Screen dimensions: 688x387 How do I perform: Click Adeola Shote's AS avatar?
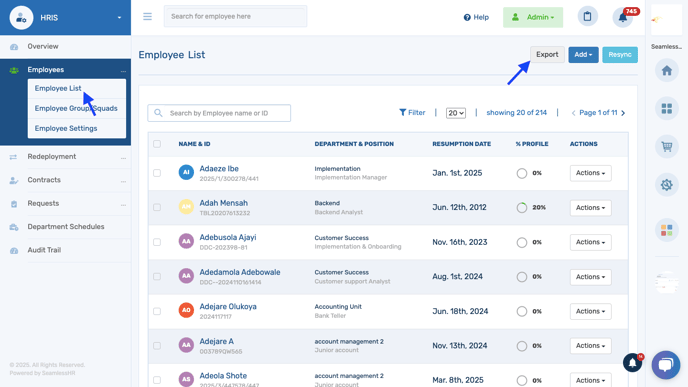[186, 379]
